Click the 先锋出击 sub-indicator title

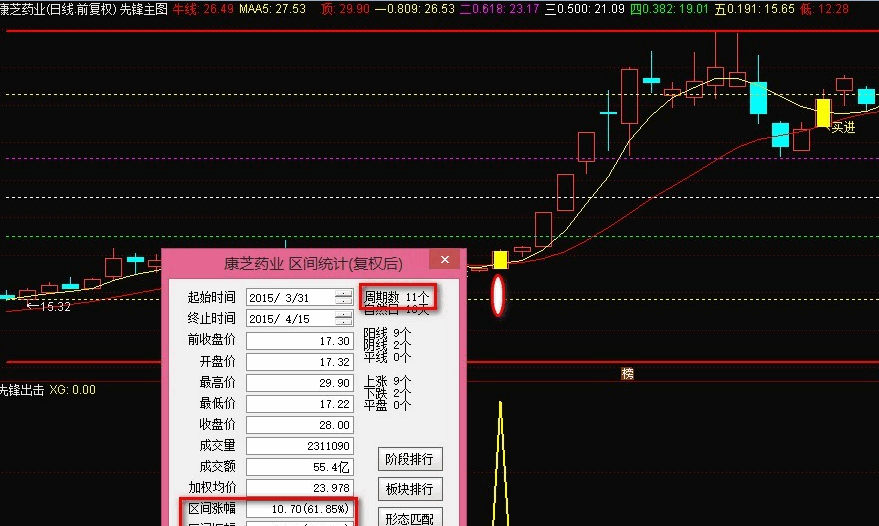pyautogui.click(x=21, y=390)
